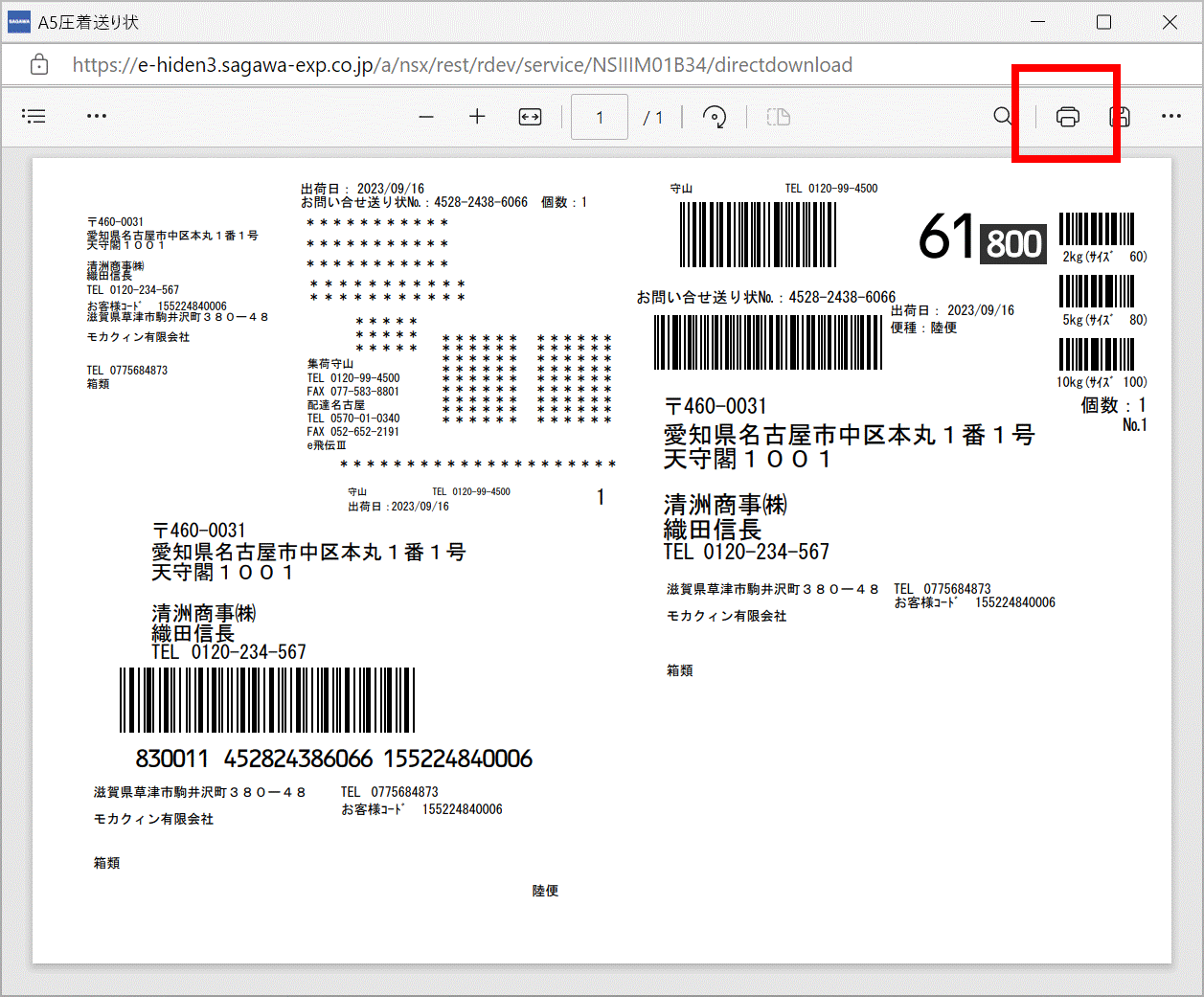Click the "No.1" text

click(1135, 425)
